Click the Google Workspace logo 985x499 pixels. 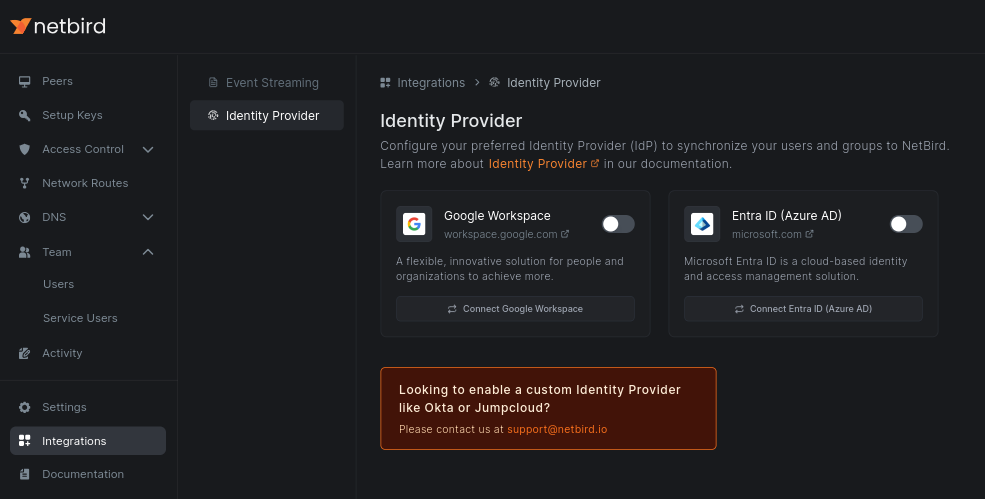click(x=414, y=224)
